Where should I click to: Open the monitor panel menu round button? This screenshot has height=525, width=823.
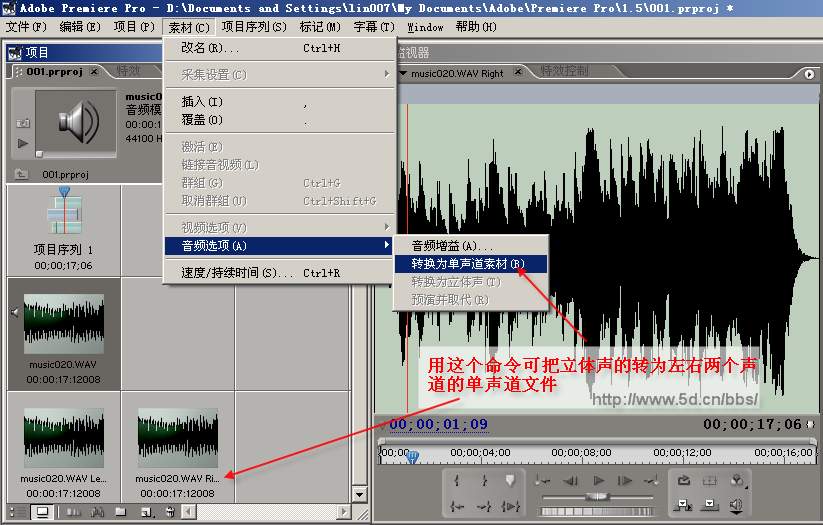tap(809, 75)
